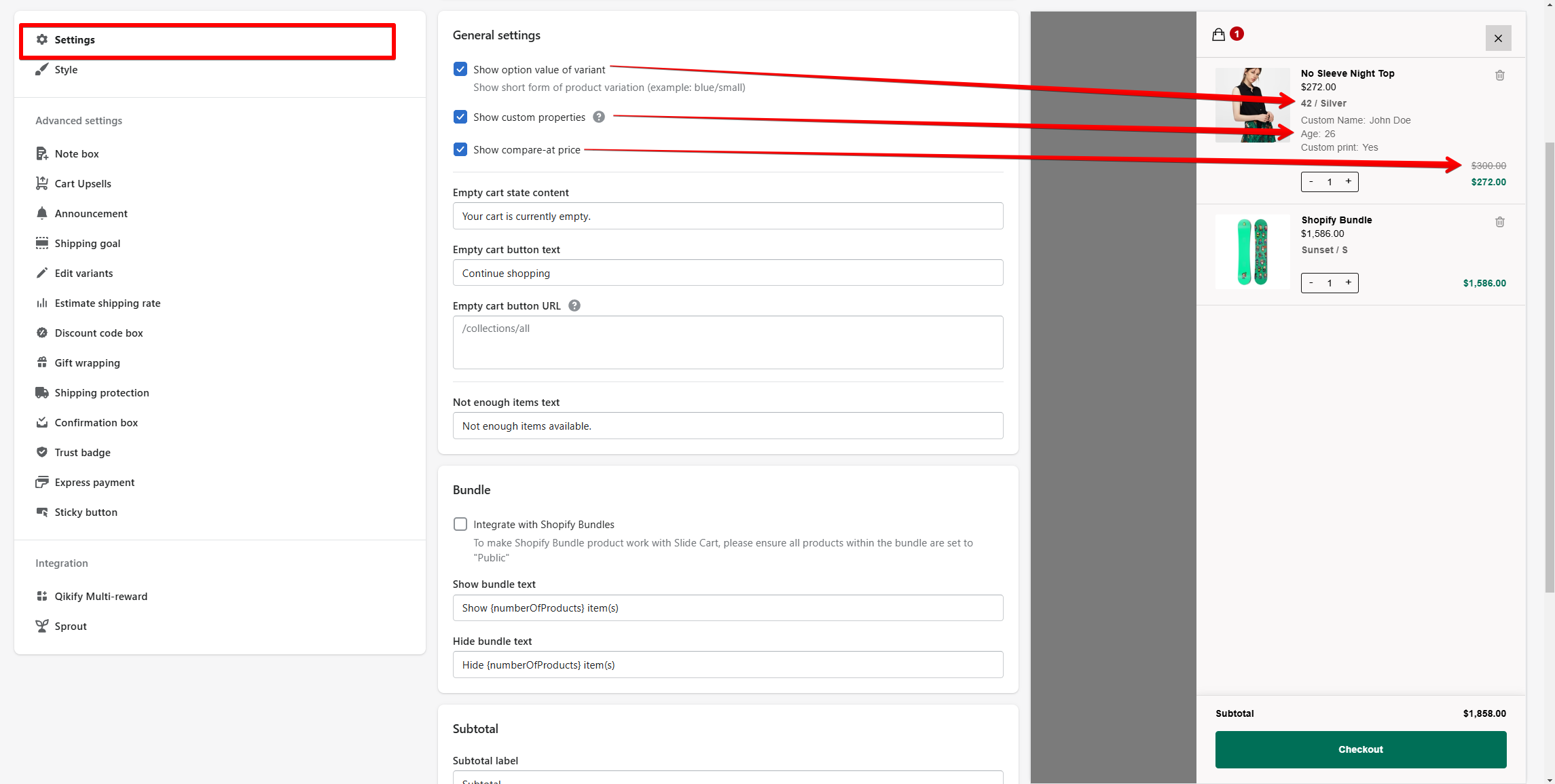Image resolution: width=1555 pixels, height=784 pixels.
Task: Click the Estimate shipping rate chart icon
Action: [x=42, y=303]
